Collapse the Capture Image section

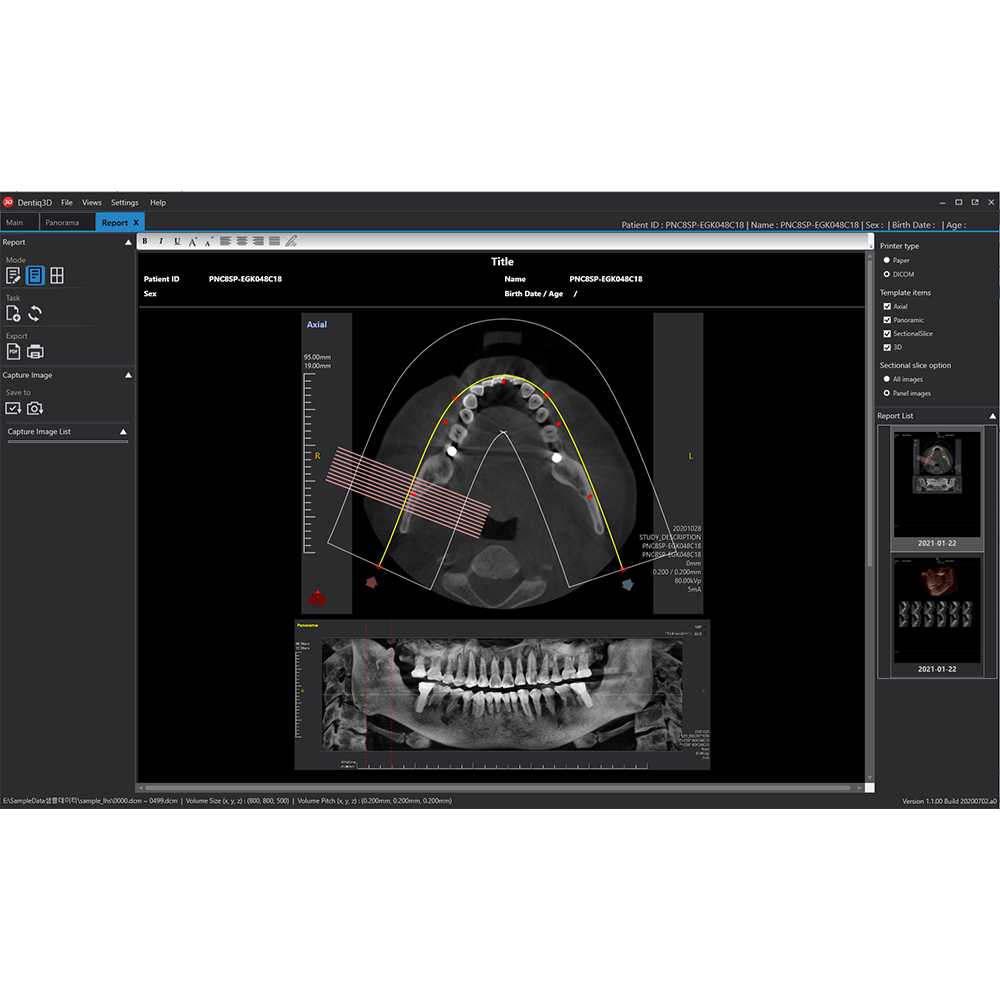point(128,375)
